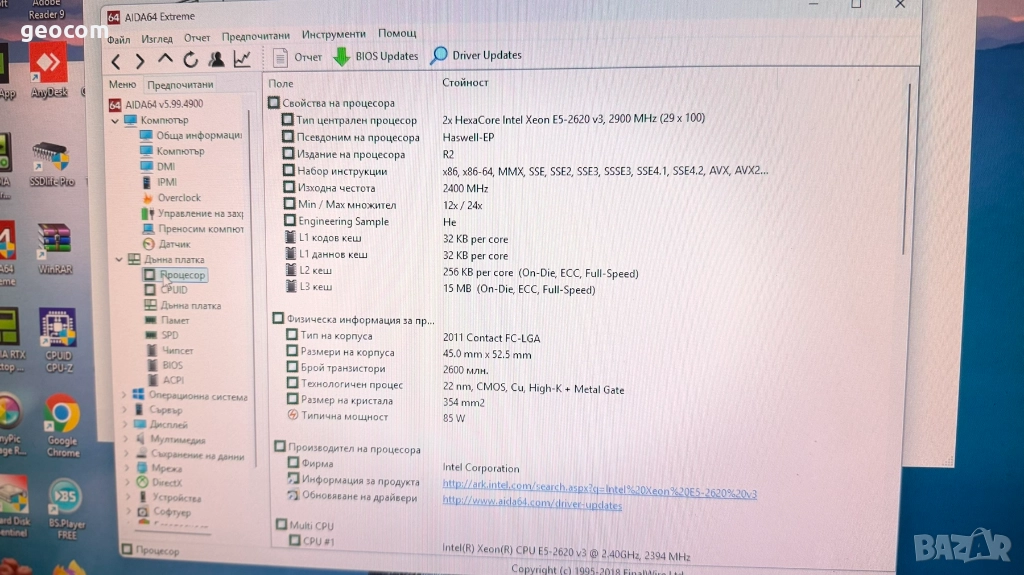1024x575 pixels.
Task: Select the ACPI tree item
Action: click(166, 380)
